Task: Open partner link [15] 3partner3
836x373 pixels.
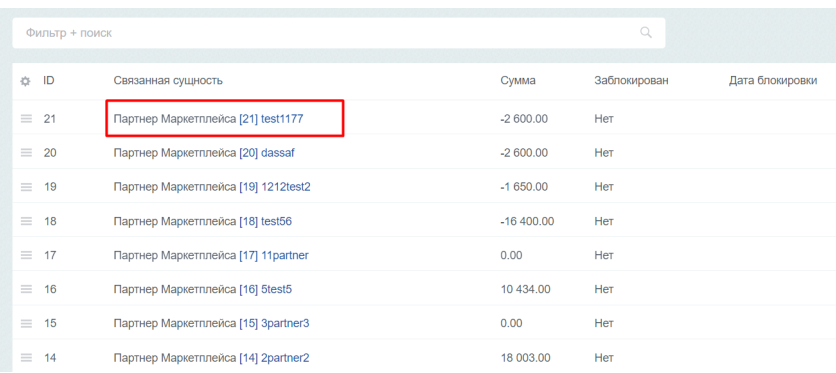Action: (274, 323)
